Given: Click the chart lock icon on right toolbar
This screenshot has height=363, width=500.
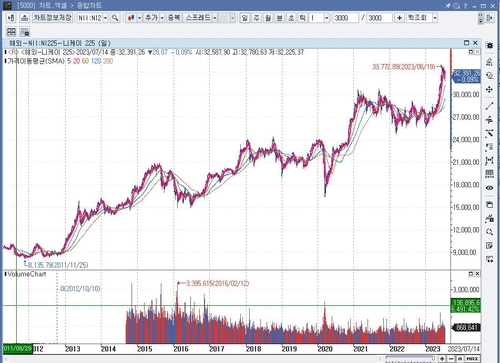Looking at the screenshot, I should pyautogui.click(x=489, y=218).
